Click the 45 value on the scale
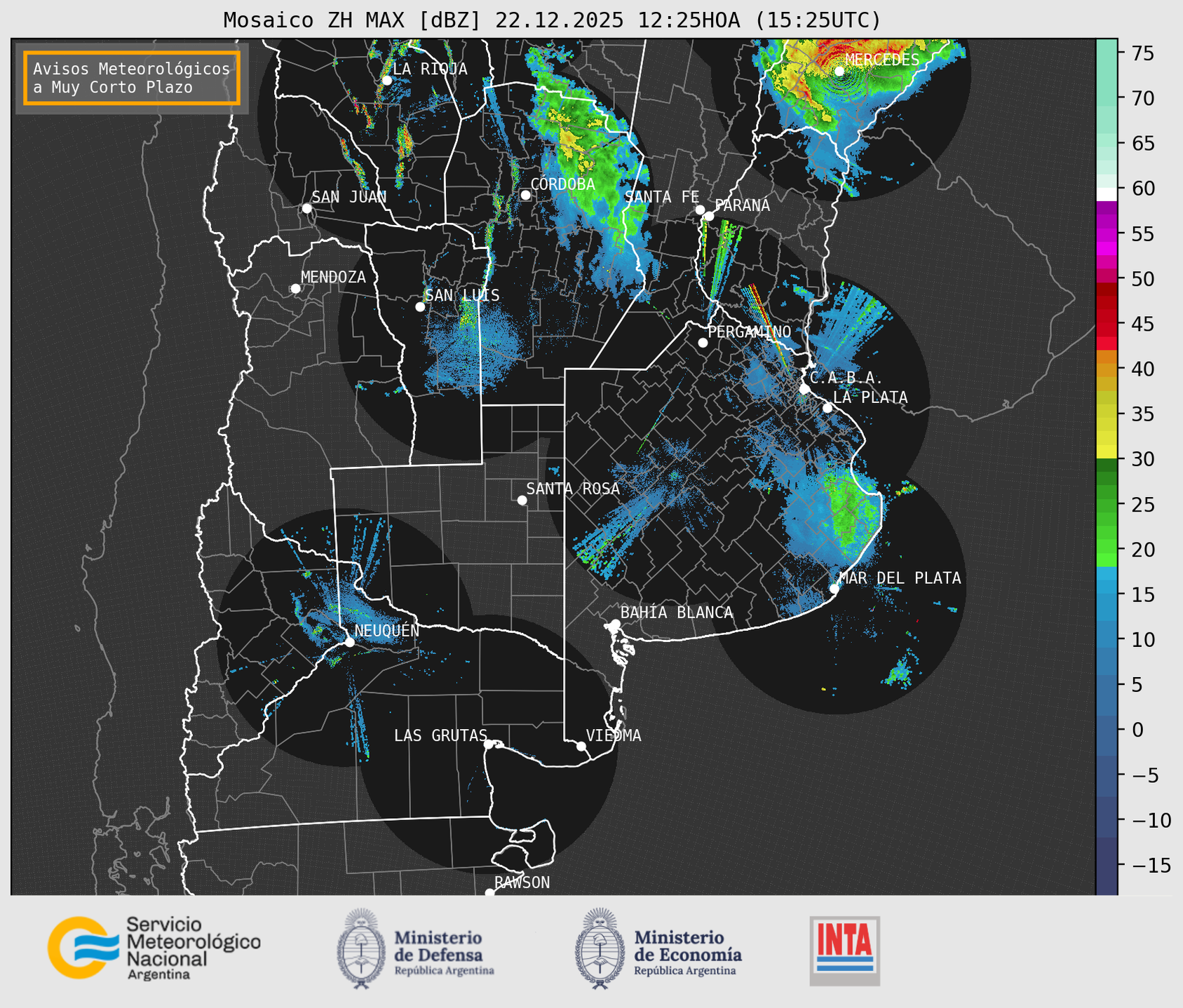 pos(1142,324)
